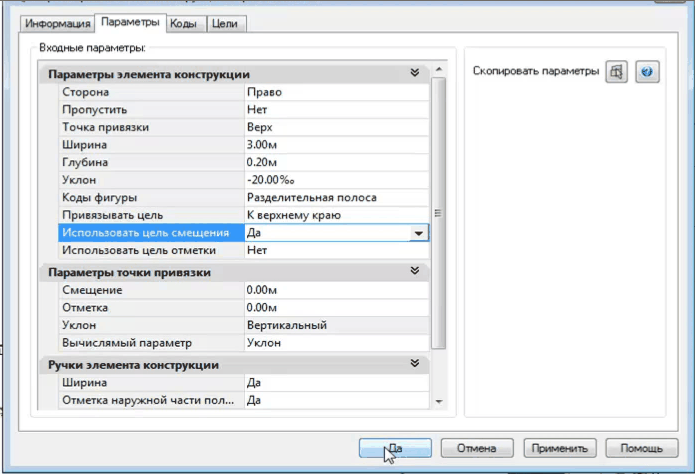Viewport: 695px width, 474px height.
Task: Open dropdown for Использовать цель смещения
Action: 419,233
